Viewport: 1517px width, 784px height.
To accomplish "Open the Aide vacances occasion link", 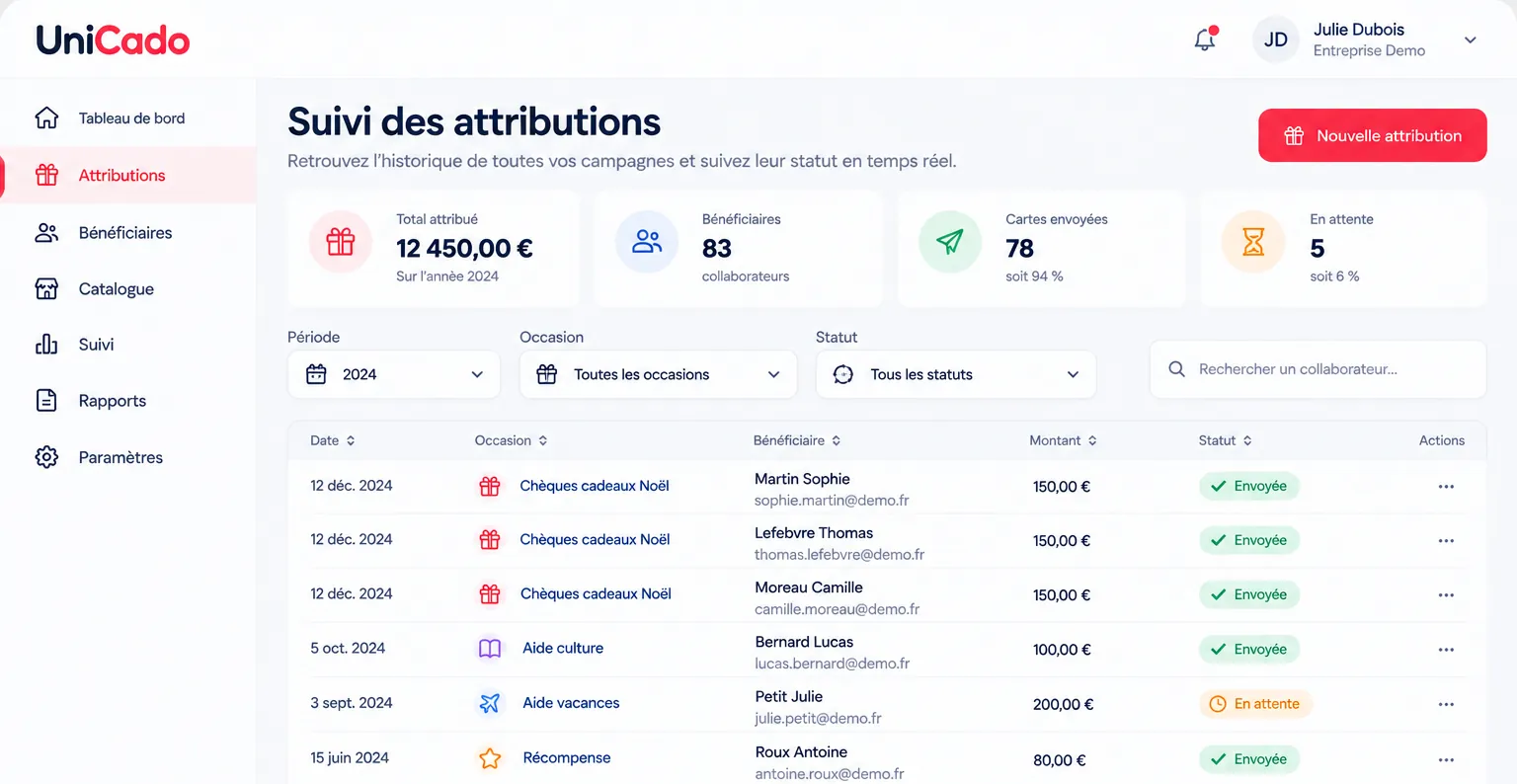I will (x=571, y=703).
